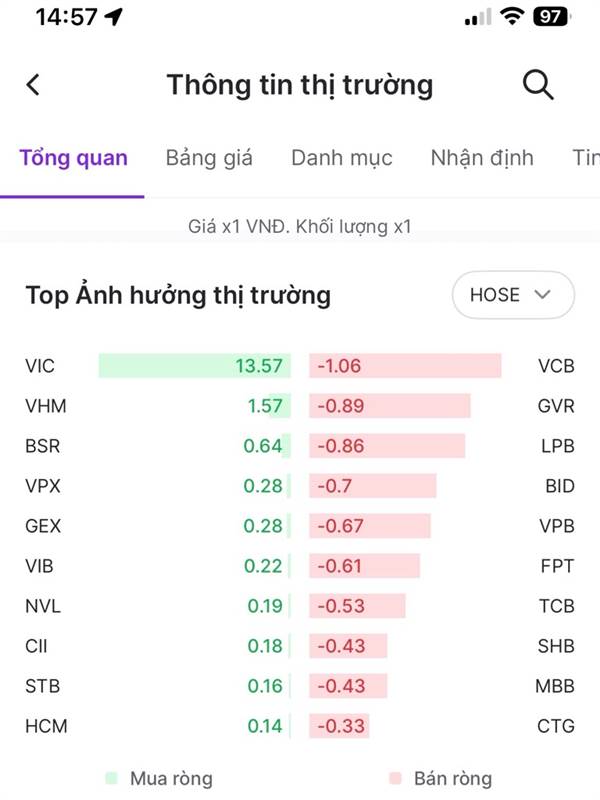This screenshot has width=600, height=800.
Task: Tap the location arrow beside the clock
Action: pyautogui.click(x=114, y=17)
